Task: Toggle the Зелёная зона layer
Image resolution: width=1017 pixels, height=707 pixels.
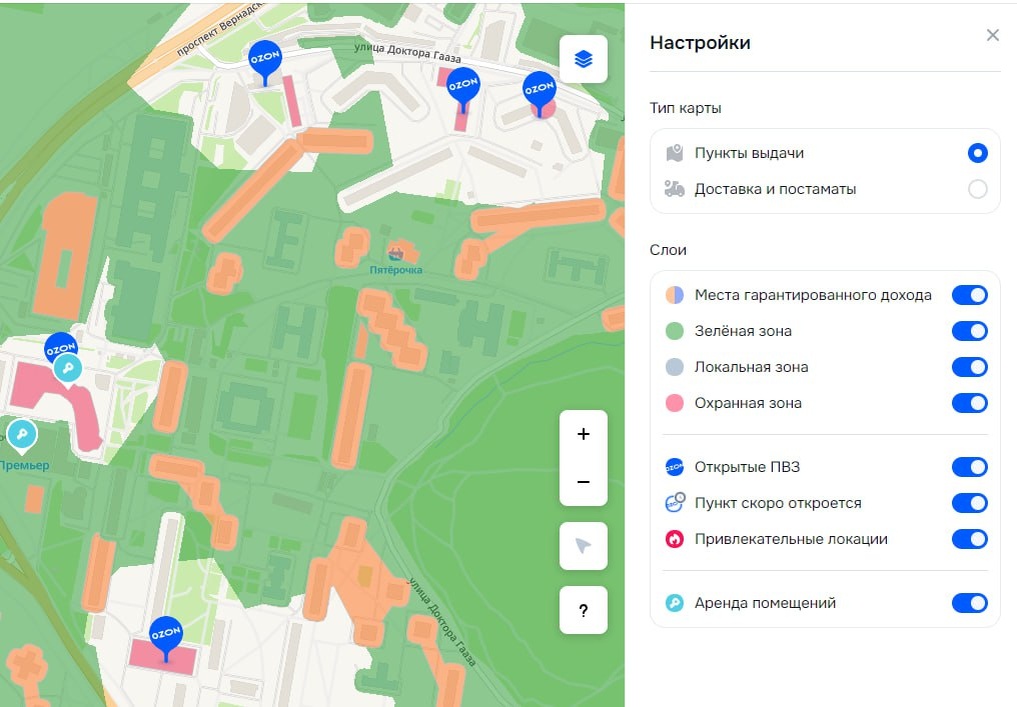Action: pyautogui.click(x=970, y=331)
